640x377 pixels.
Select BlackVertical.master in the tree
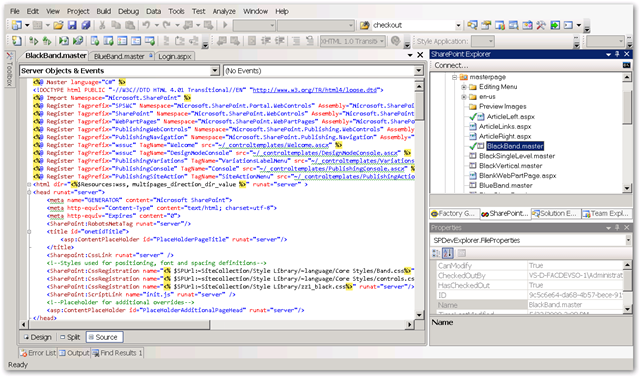(510, 166)
